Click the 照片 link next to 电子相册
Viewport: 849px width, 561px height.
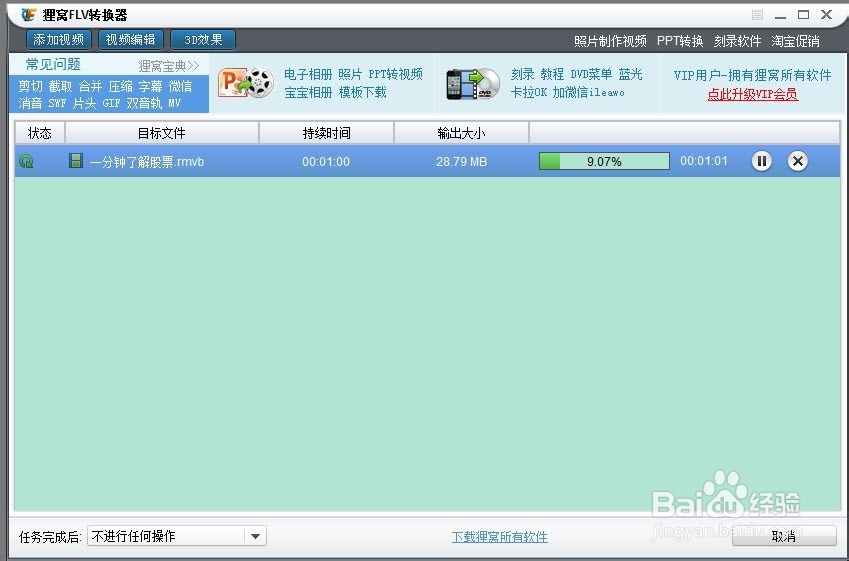pos(350,74)
